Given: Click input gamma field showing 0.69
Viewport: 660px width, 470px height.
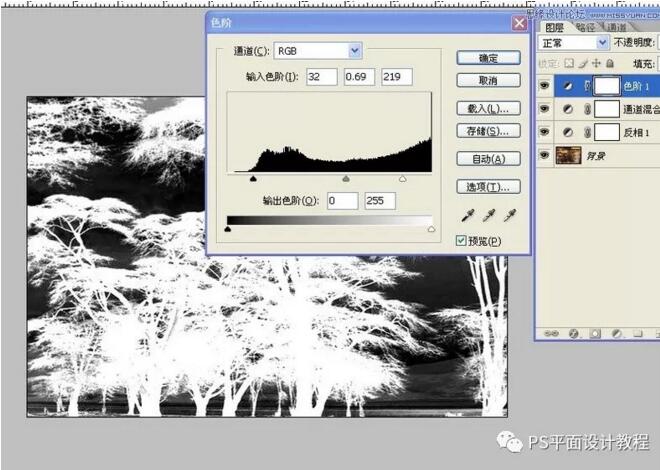Looking at the screenshot, I should (359, 77).
